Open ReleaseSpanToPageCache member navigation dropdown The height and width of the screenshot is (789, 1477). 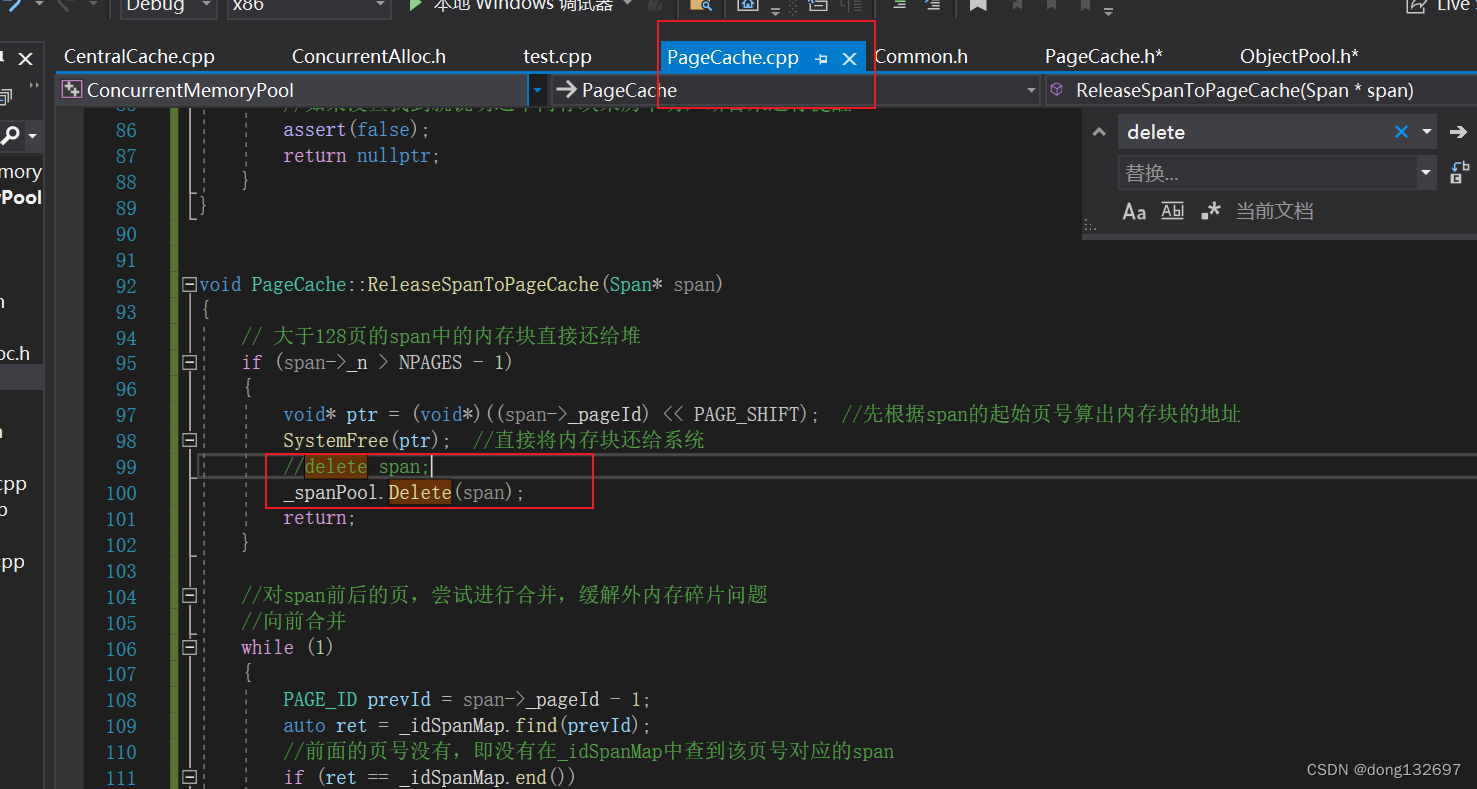click(x=1260, y=90)
